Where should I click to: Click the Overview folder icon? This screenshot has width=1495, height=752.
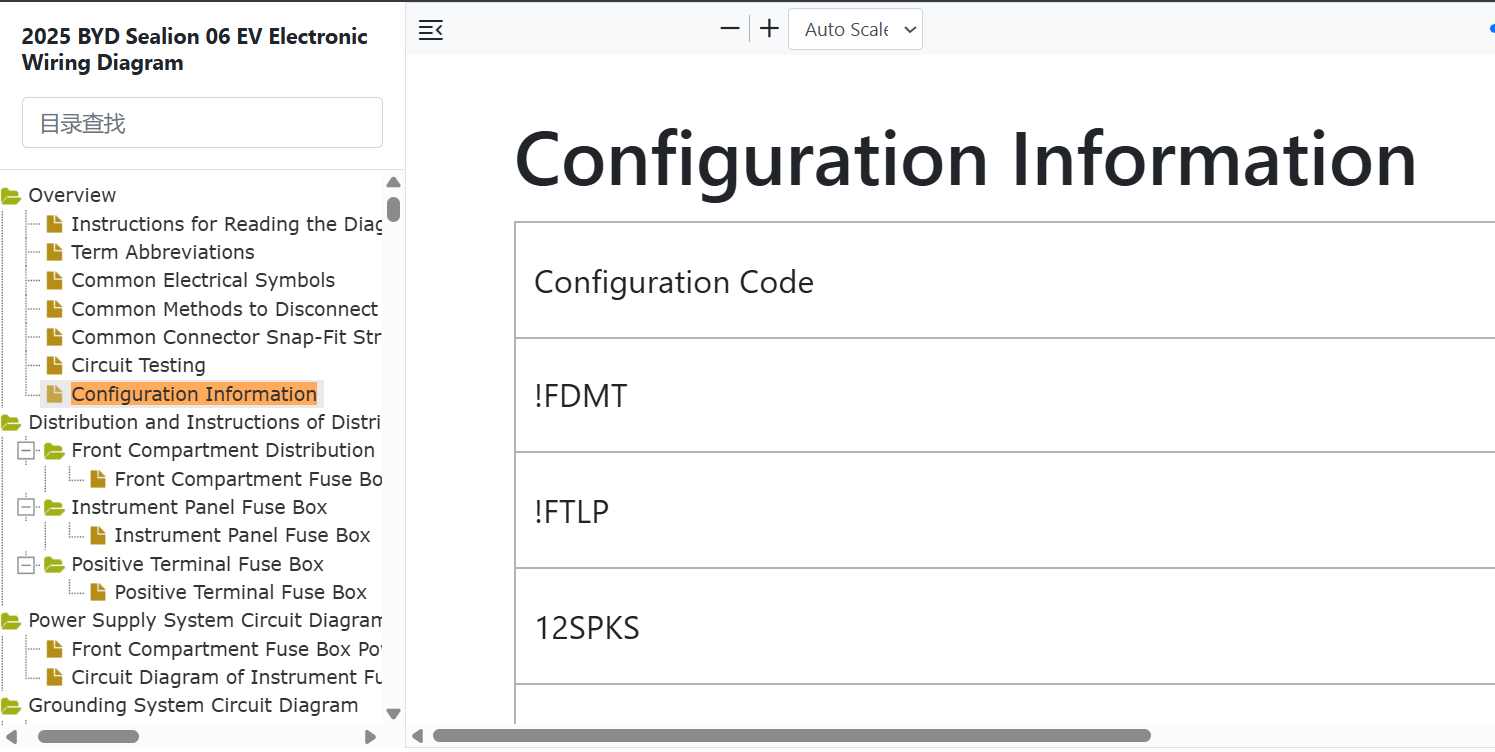(x=11, y=196)
